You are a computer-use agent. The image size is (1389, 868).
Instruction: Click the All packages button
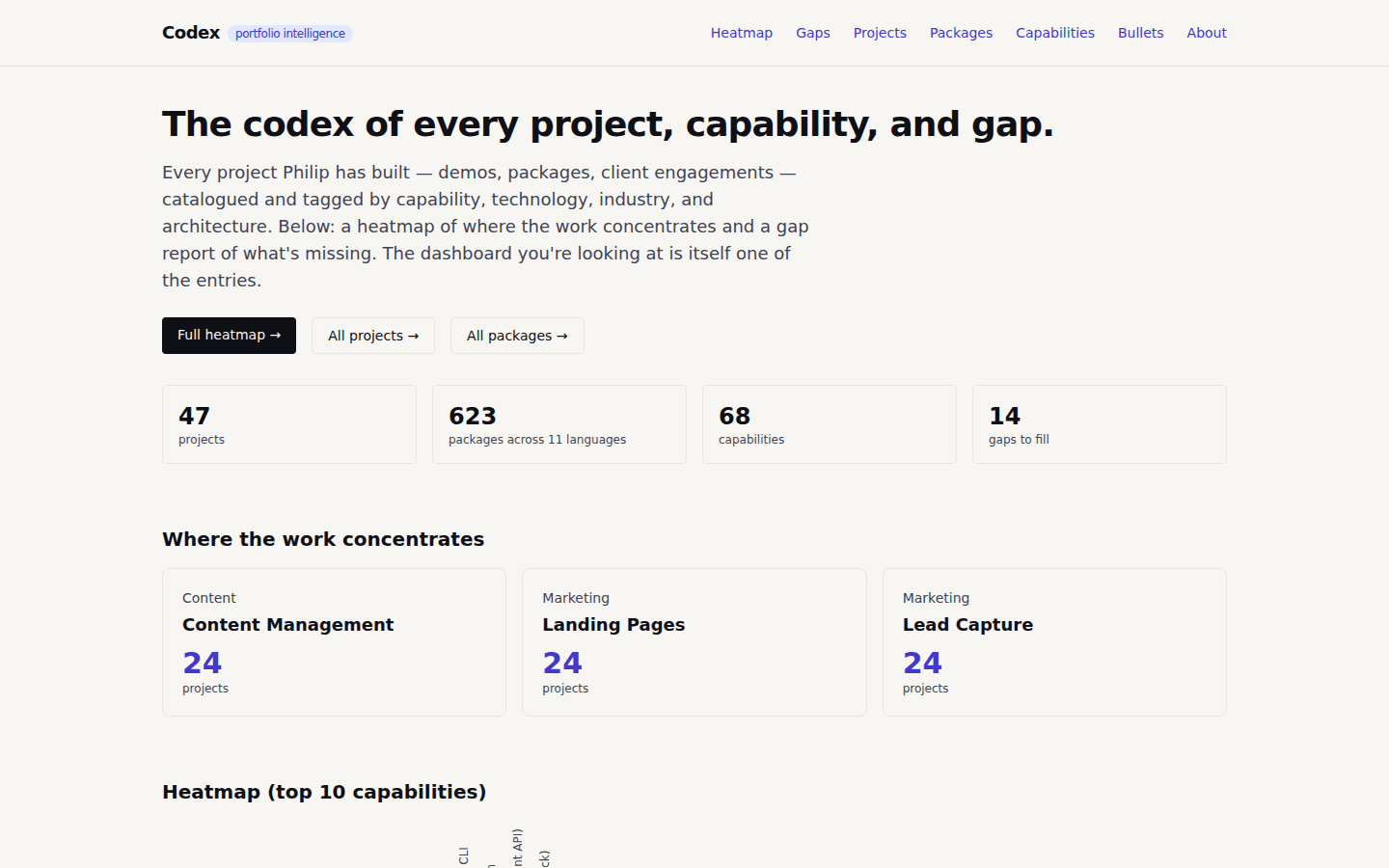pyautogui.click(x=517, y=336)
